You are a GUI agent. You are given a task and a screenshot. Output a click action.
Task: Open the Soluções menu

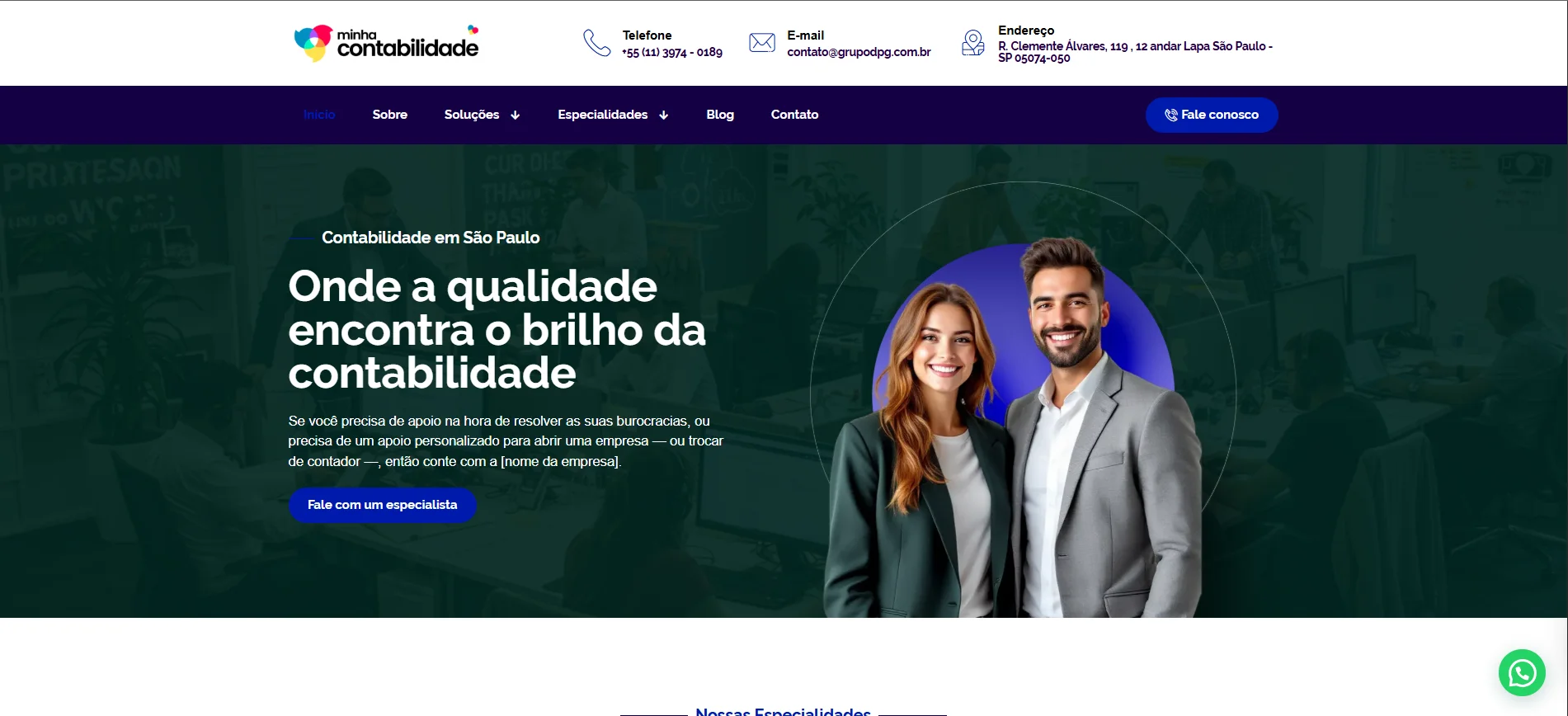point(472,115)
